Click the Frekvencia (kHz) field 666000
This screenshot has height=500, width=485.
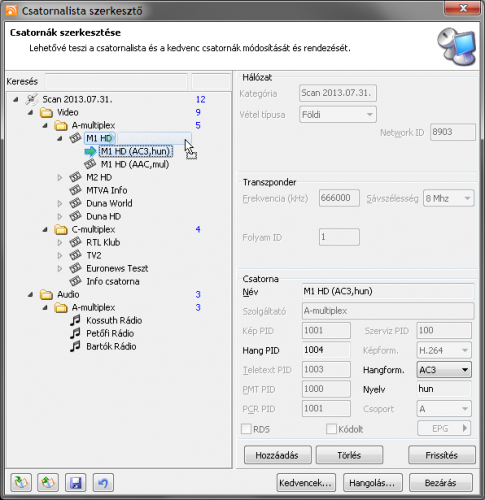[339, 198]
